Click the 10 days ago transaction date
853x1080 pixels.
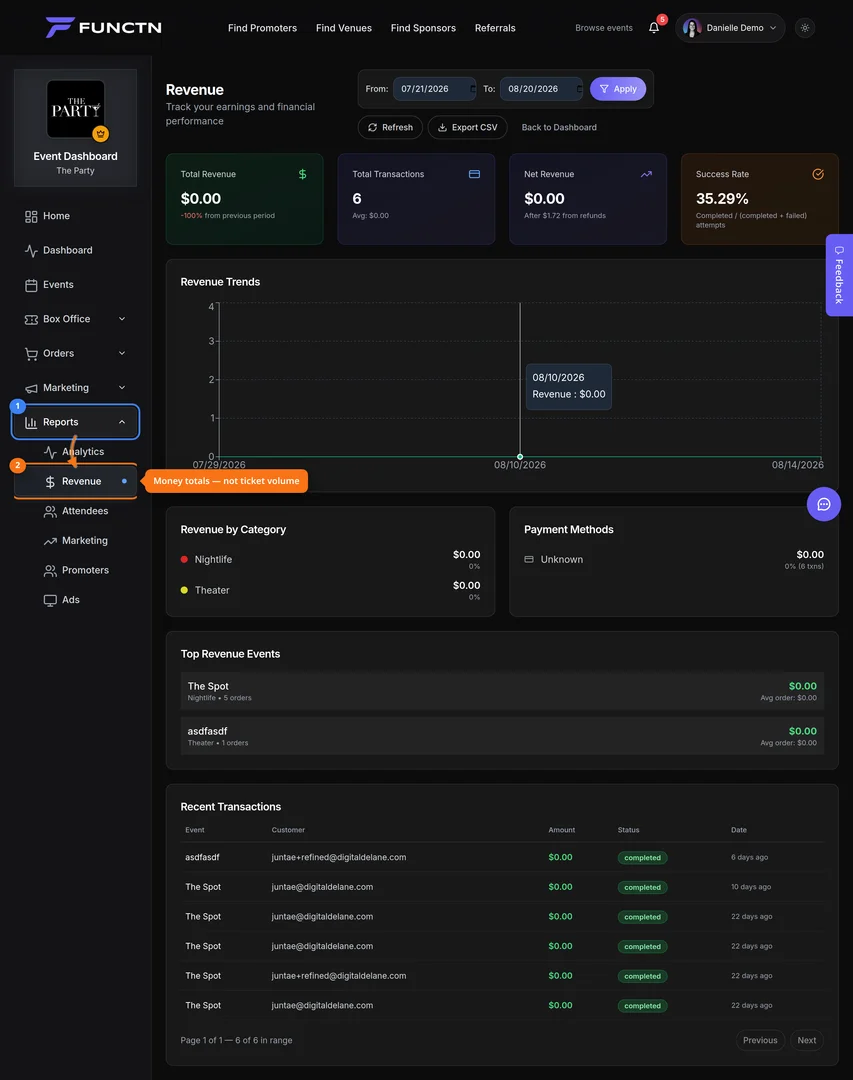click(x=751, y=887)
